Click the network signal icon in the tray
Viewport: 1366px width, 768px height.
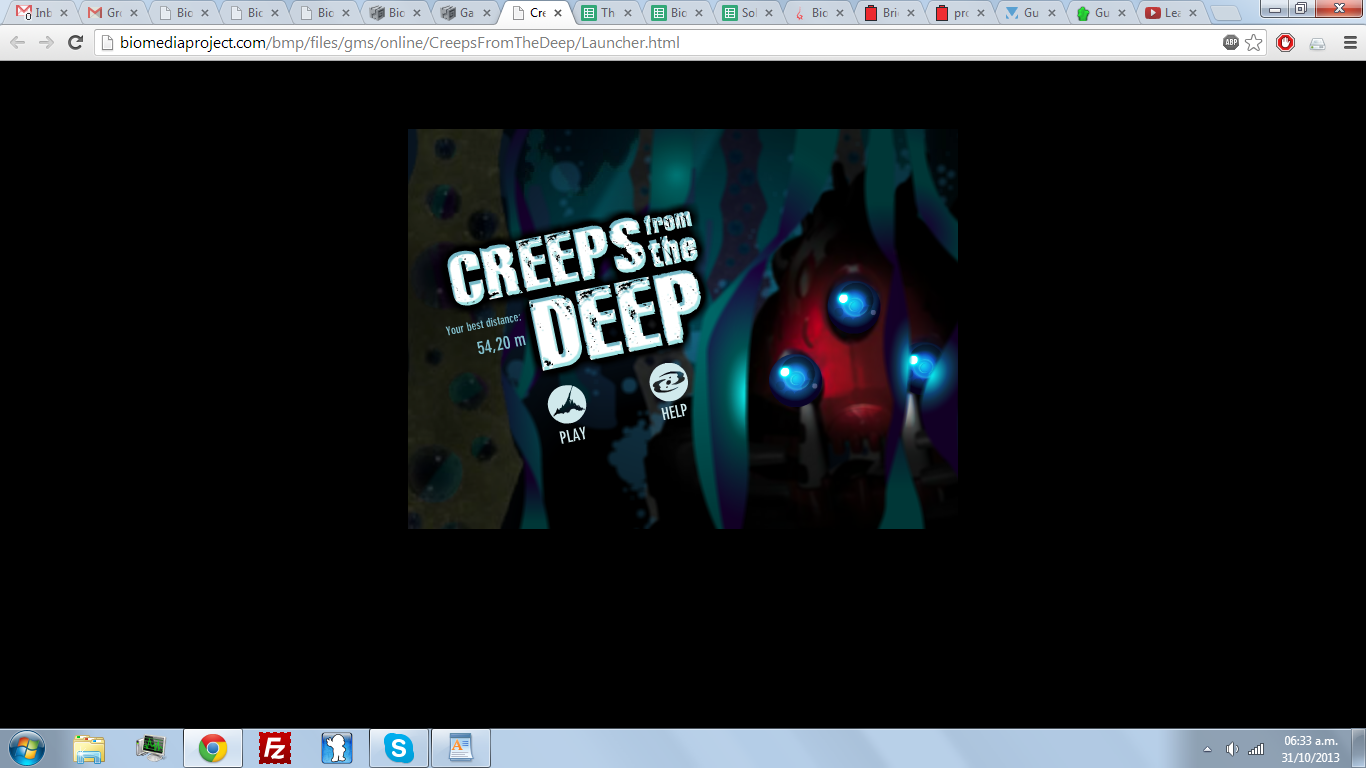point(1255,750)
